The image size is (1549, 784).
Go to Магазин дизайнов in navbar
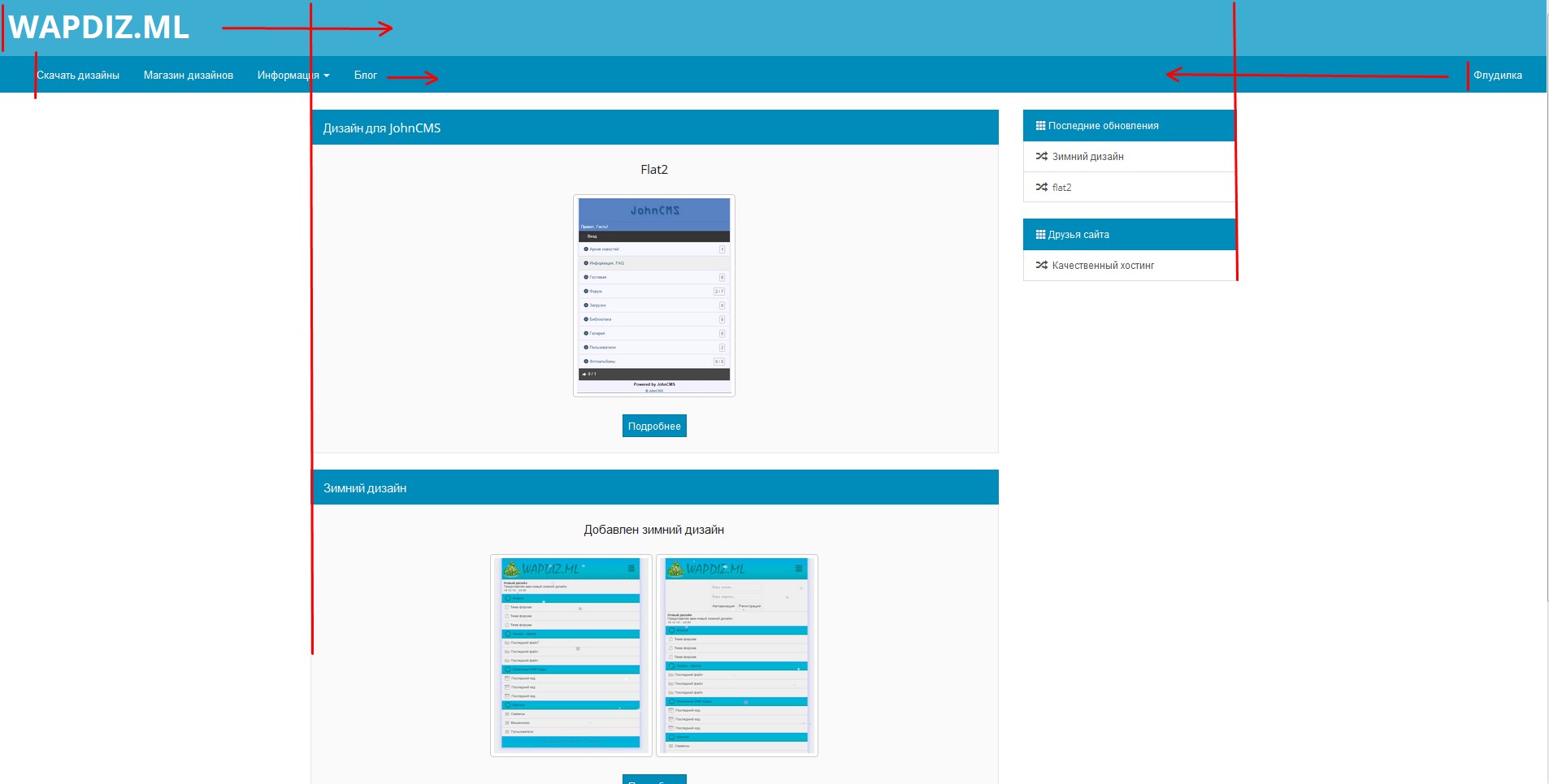(x=189, y=76)
